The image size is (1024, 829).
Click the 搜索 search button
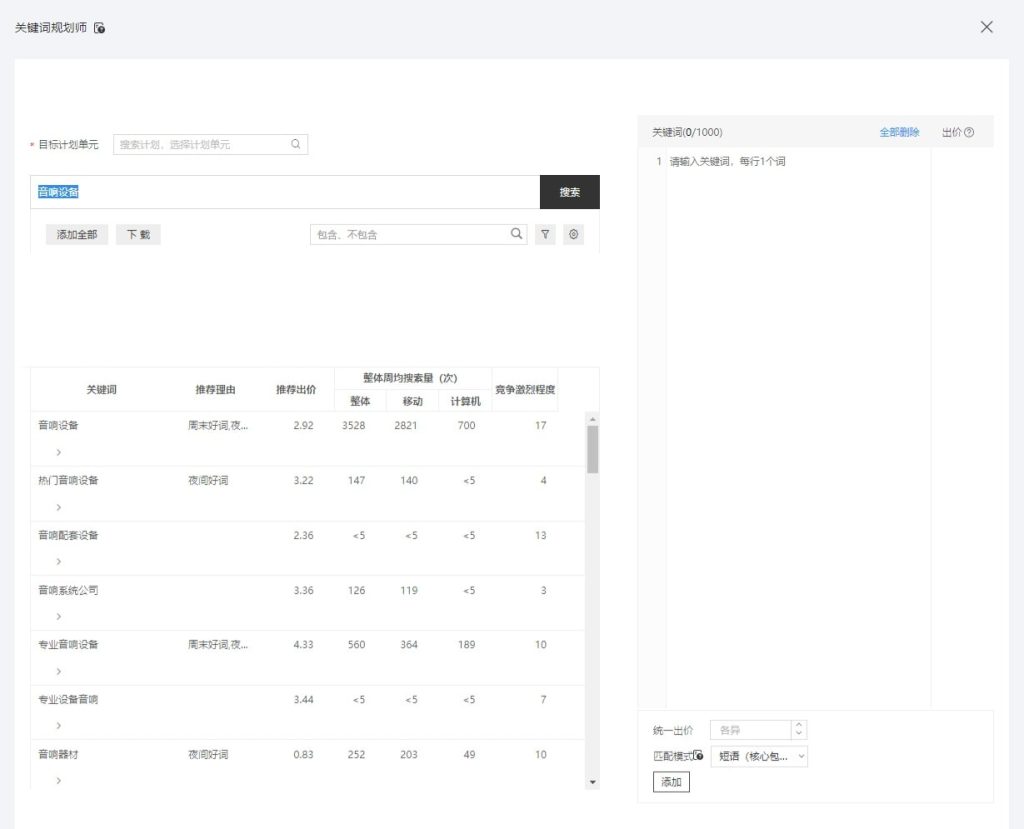coord(569,192)
